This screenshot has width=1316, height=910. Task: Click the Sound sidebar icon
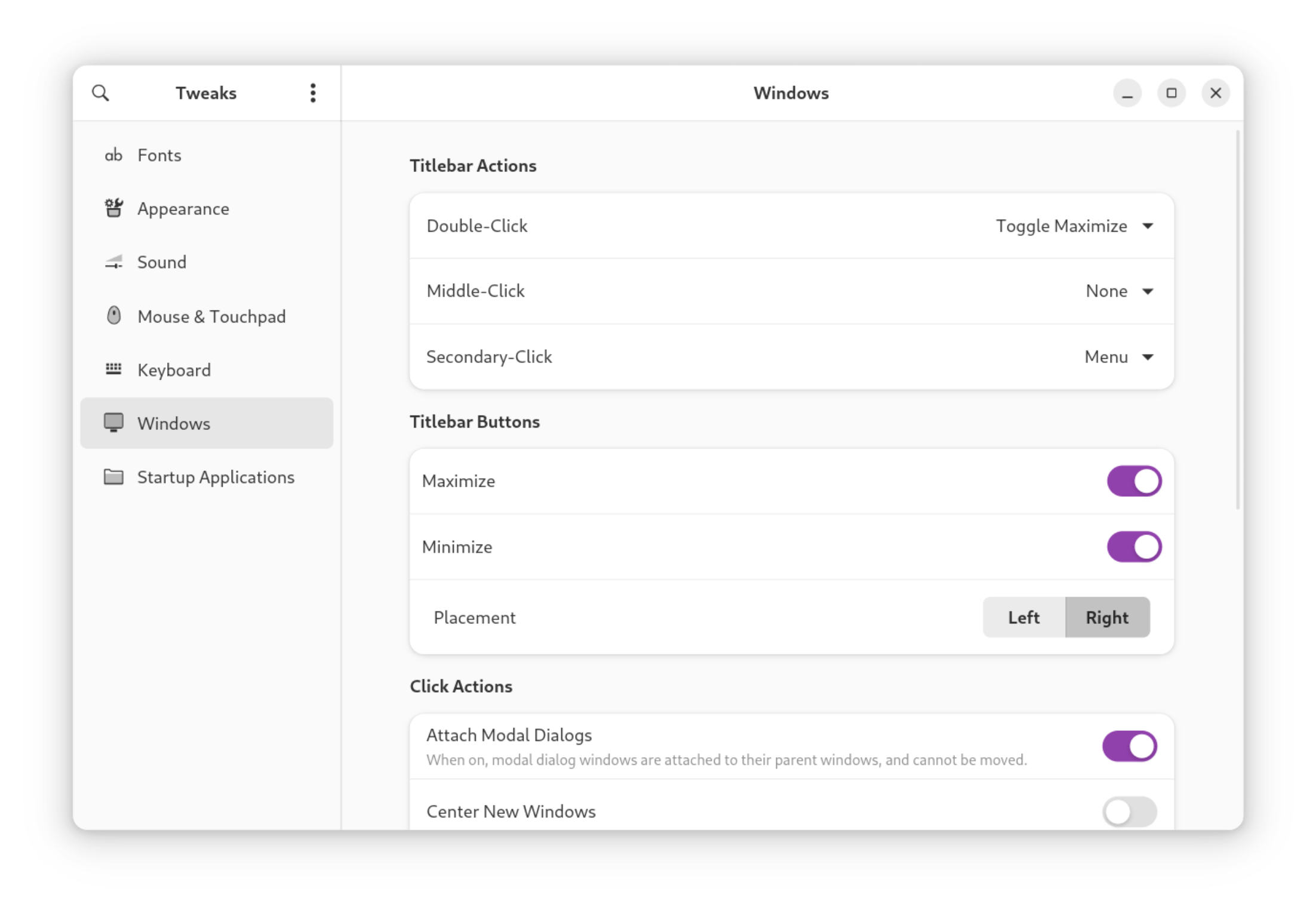(x=115, y=262)
